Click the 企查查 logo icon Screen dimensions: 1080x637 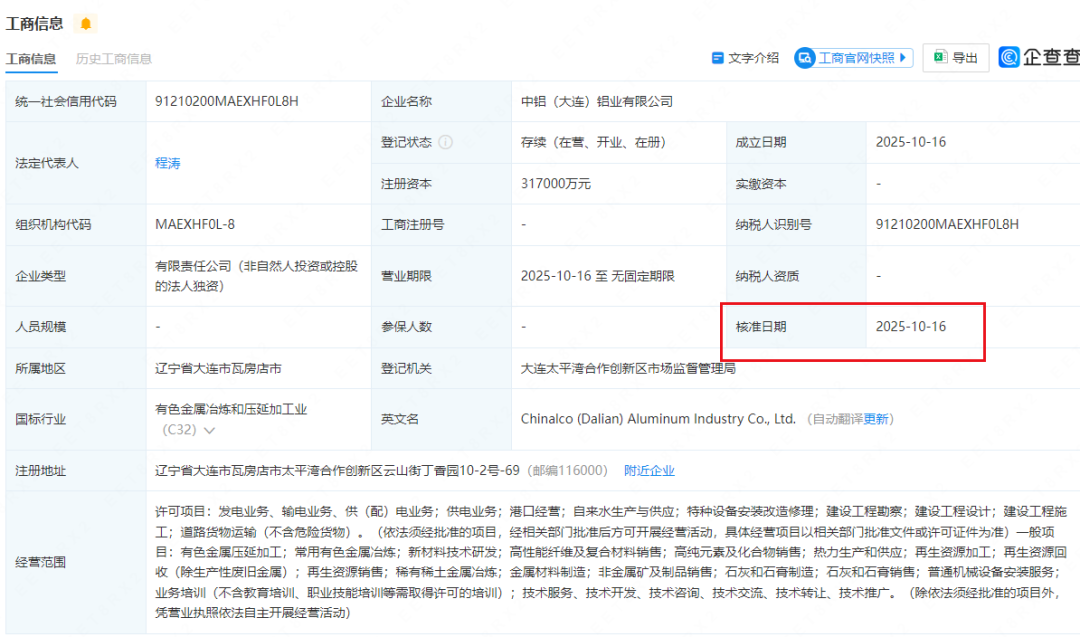(x=1009, y=57)
